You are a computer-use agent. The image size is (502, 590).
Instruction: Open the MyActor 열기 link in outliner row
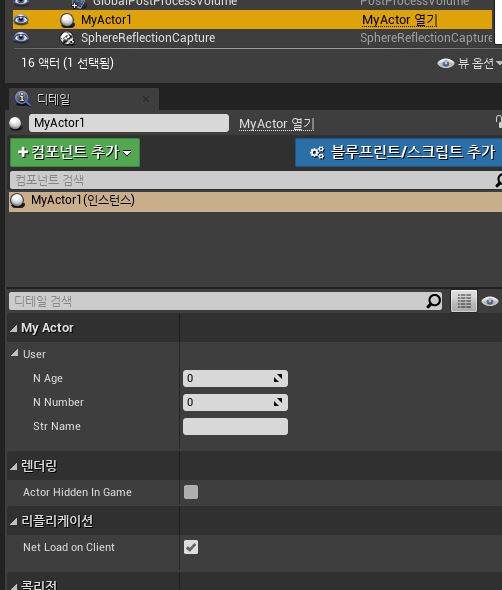click(399, 20)
